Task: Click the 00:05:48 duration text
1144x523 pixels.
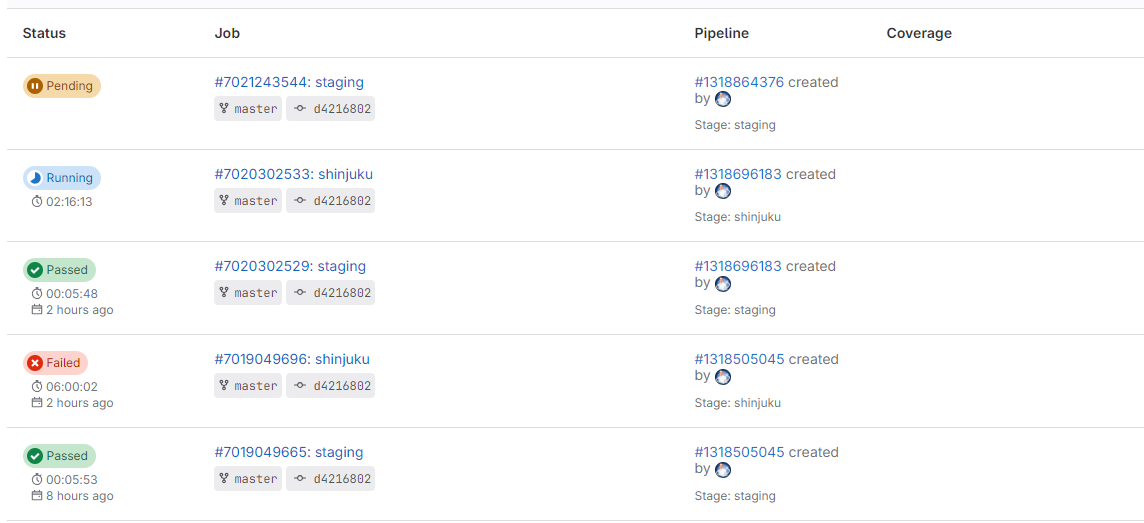Action: pyautogui.click(x=72, y=293)
